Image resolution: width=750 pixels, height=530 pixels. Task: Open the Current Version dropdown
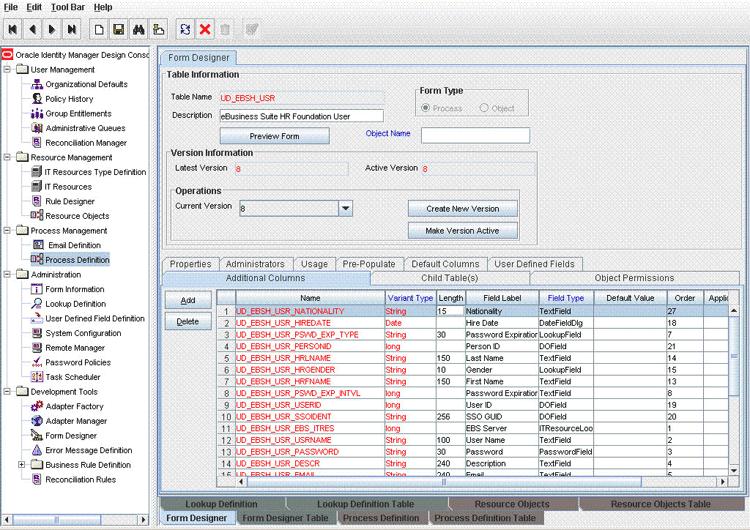point(345,208)
